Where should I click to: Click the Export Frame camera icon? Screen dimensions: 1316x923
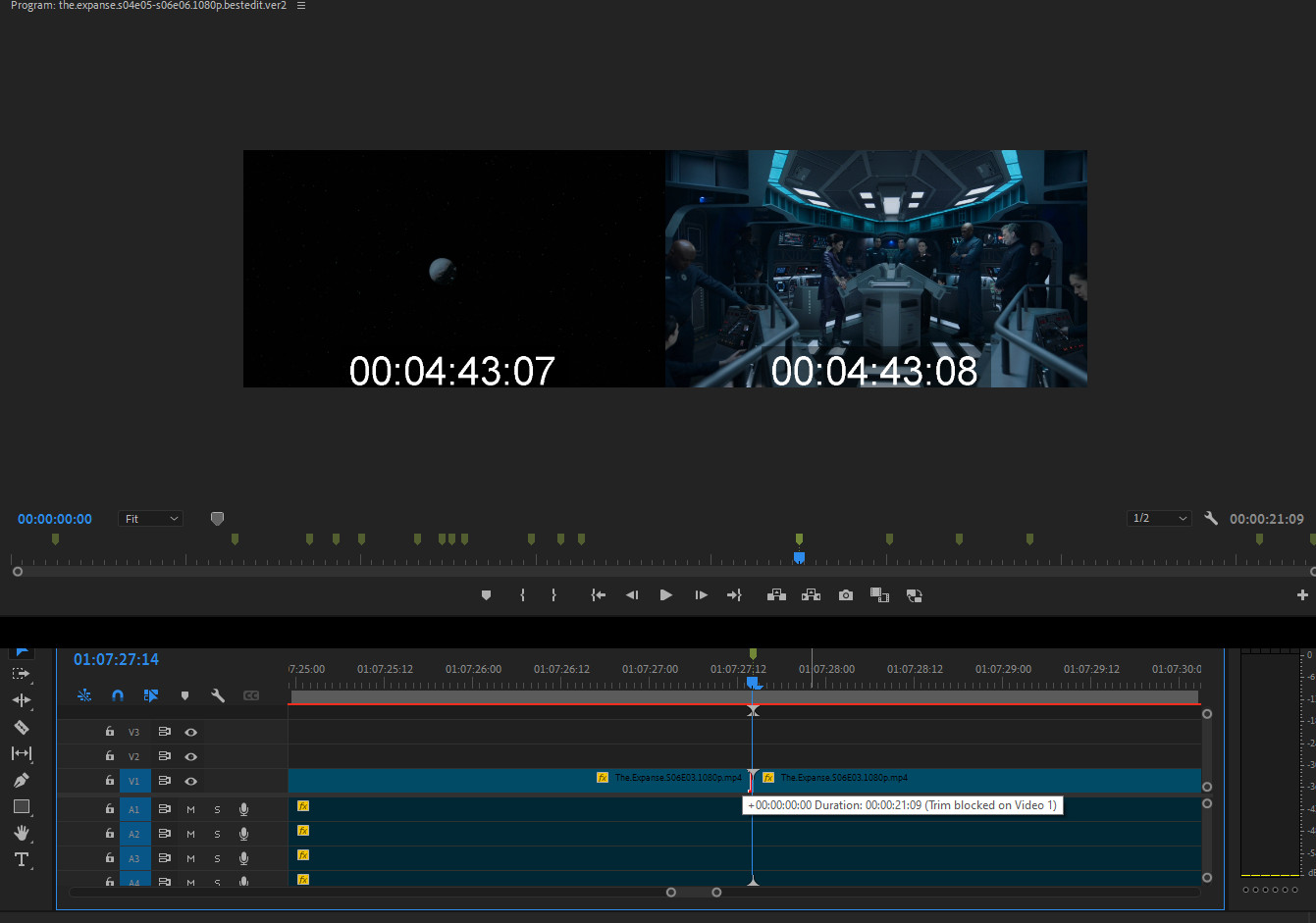click(846, 595)
